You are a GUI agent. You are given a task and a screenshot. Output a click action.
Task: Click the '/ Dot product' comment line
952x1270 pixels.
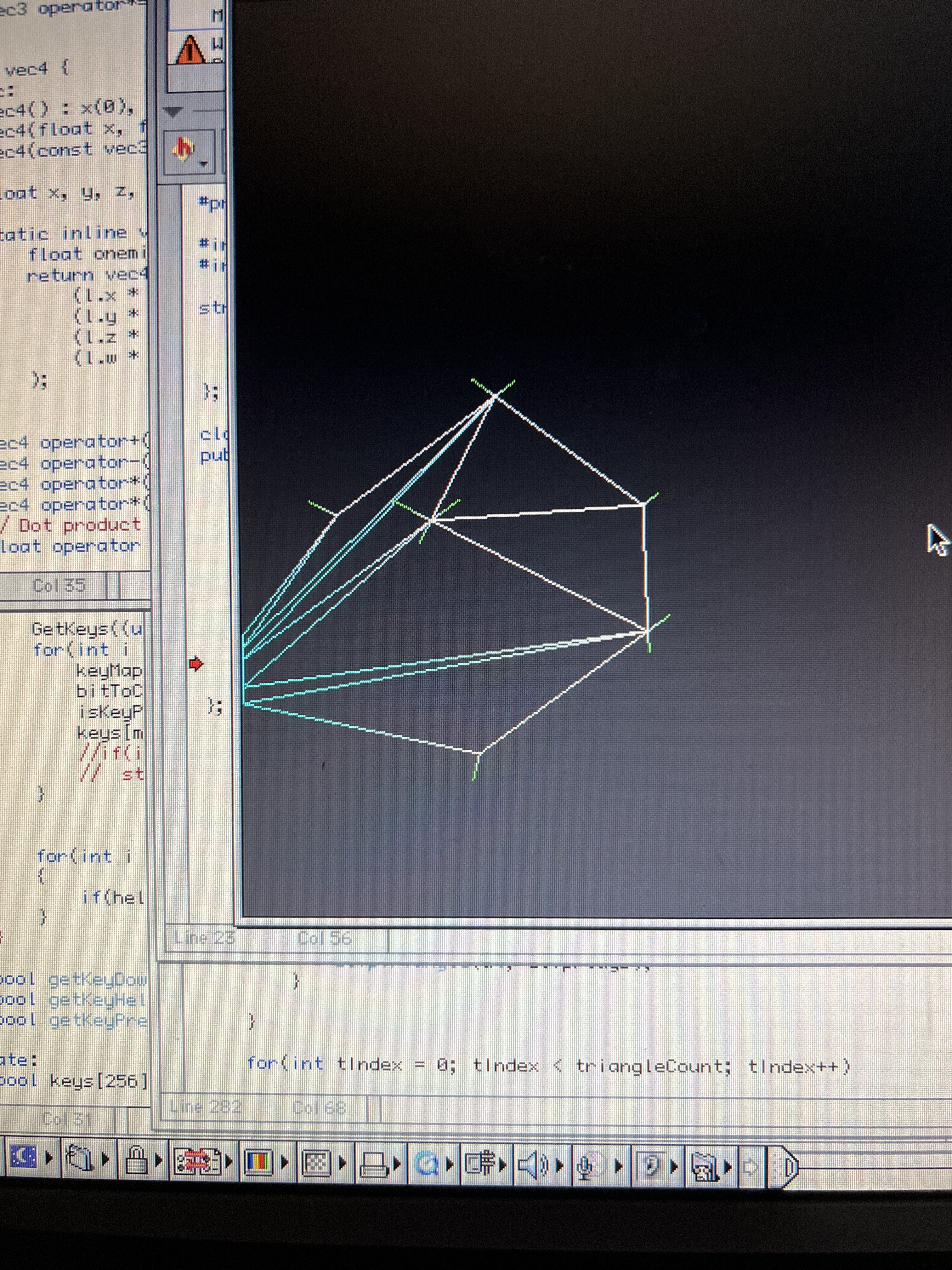pos(71,525)
